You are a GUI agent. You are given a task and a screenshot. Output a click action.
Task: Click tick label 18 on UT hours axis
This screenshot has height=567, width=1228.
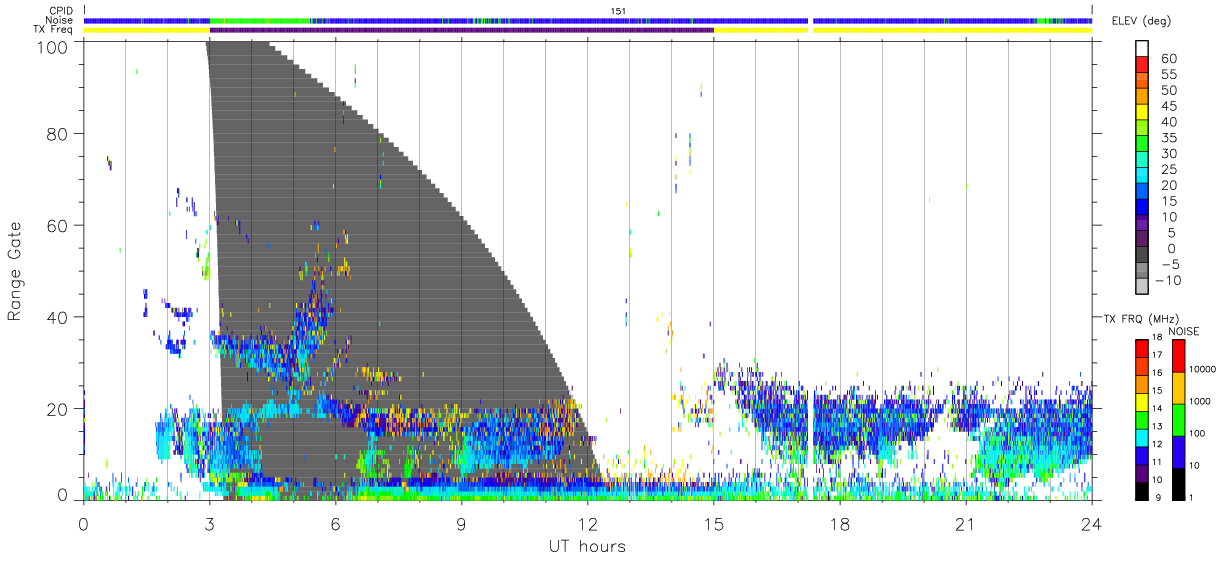click(840, 523)
